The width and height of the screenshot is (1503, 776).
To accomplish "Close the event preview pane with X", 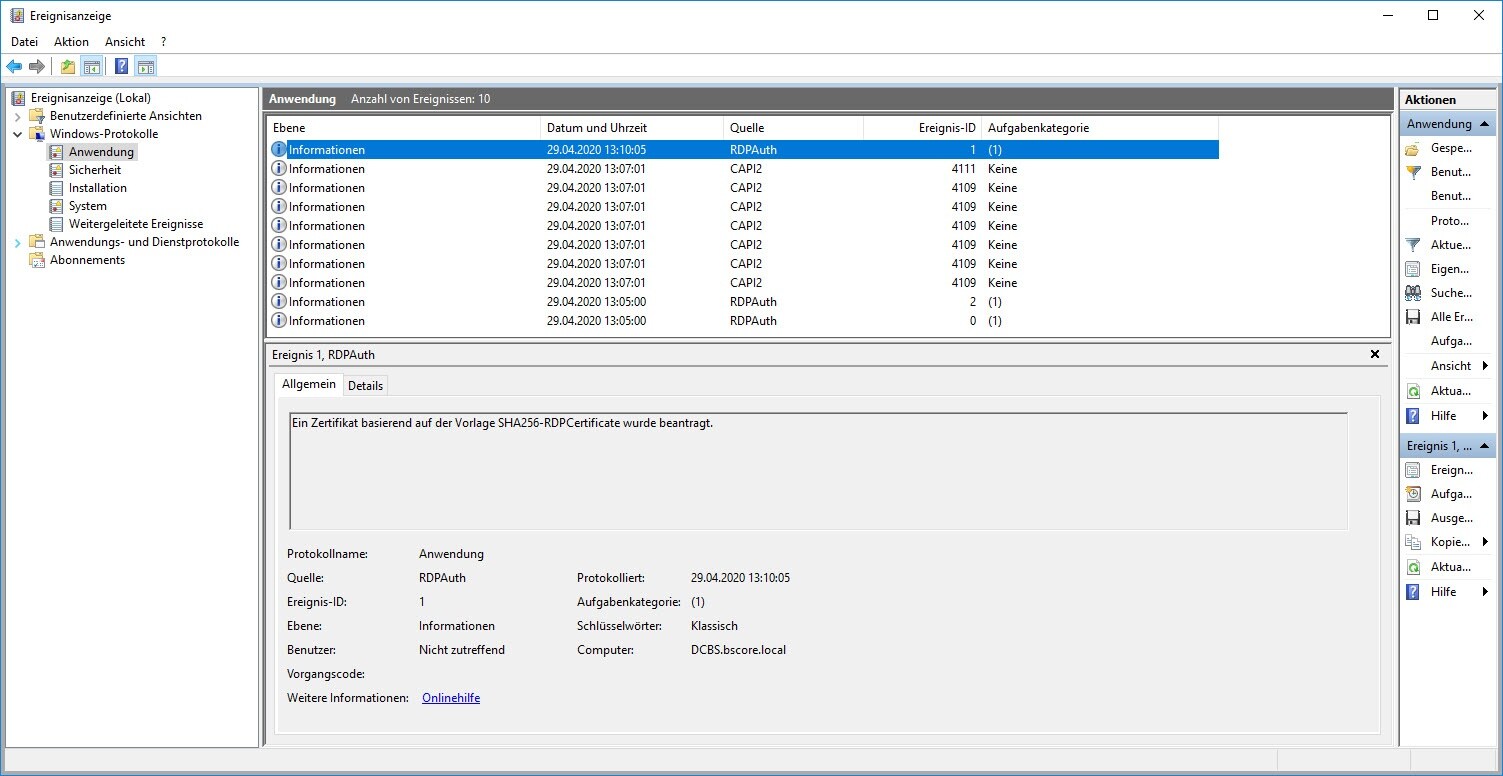I will [1374, 354].
